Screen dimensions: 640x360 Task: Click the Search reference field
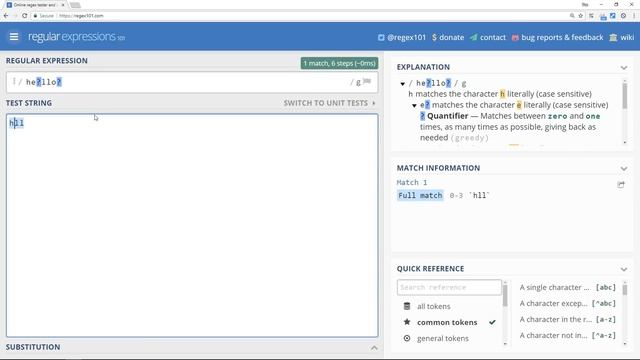pyautogui.click(x=449, y=287)
